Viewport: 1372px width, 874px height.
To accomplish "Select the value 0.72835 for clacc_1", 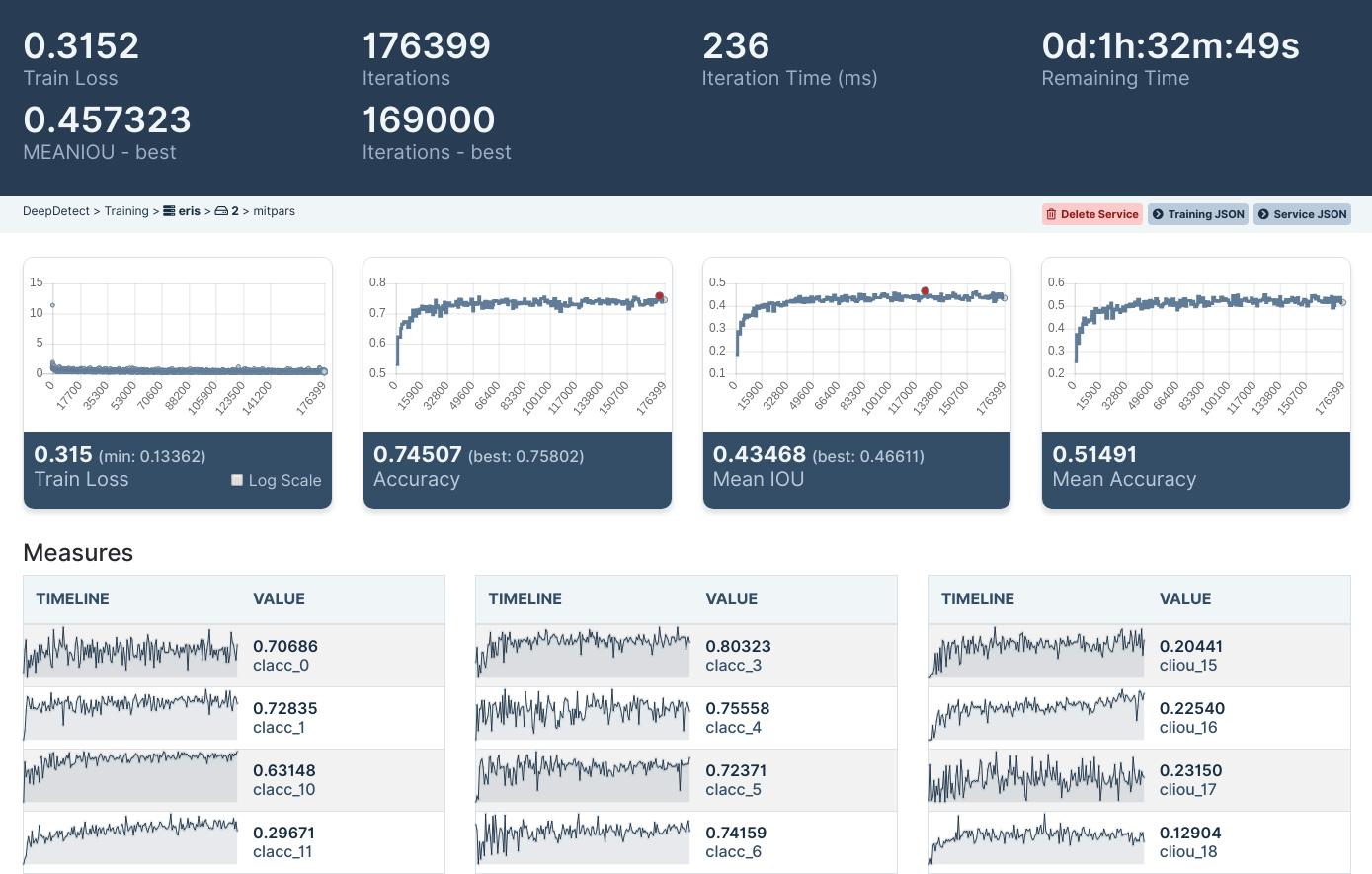I will 285,708.
